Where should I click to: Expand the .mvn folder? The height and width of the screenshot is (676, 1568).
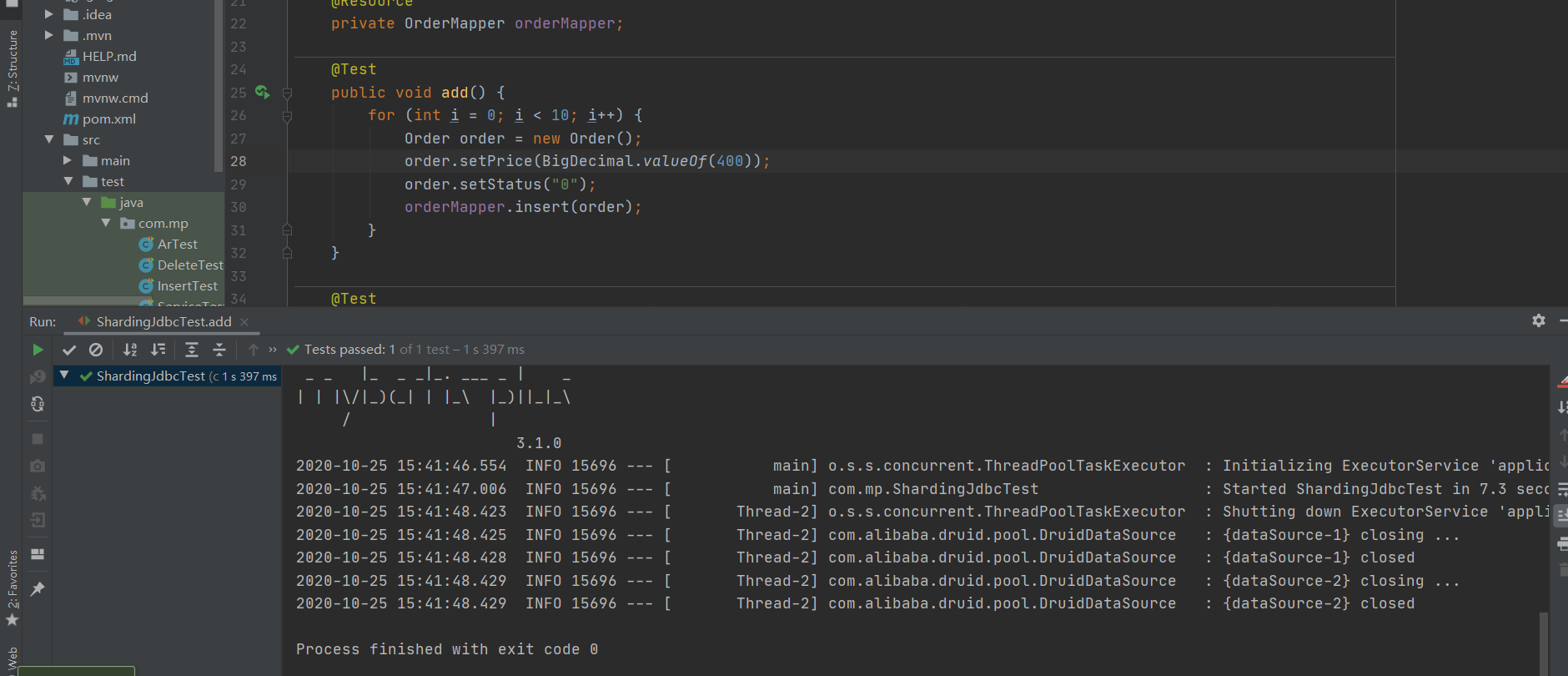coord(49,35)
